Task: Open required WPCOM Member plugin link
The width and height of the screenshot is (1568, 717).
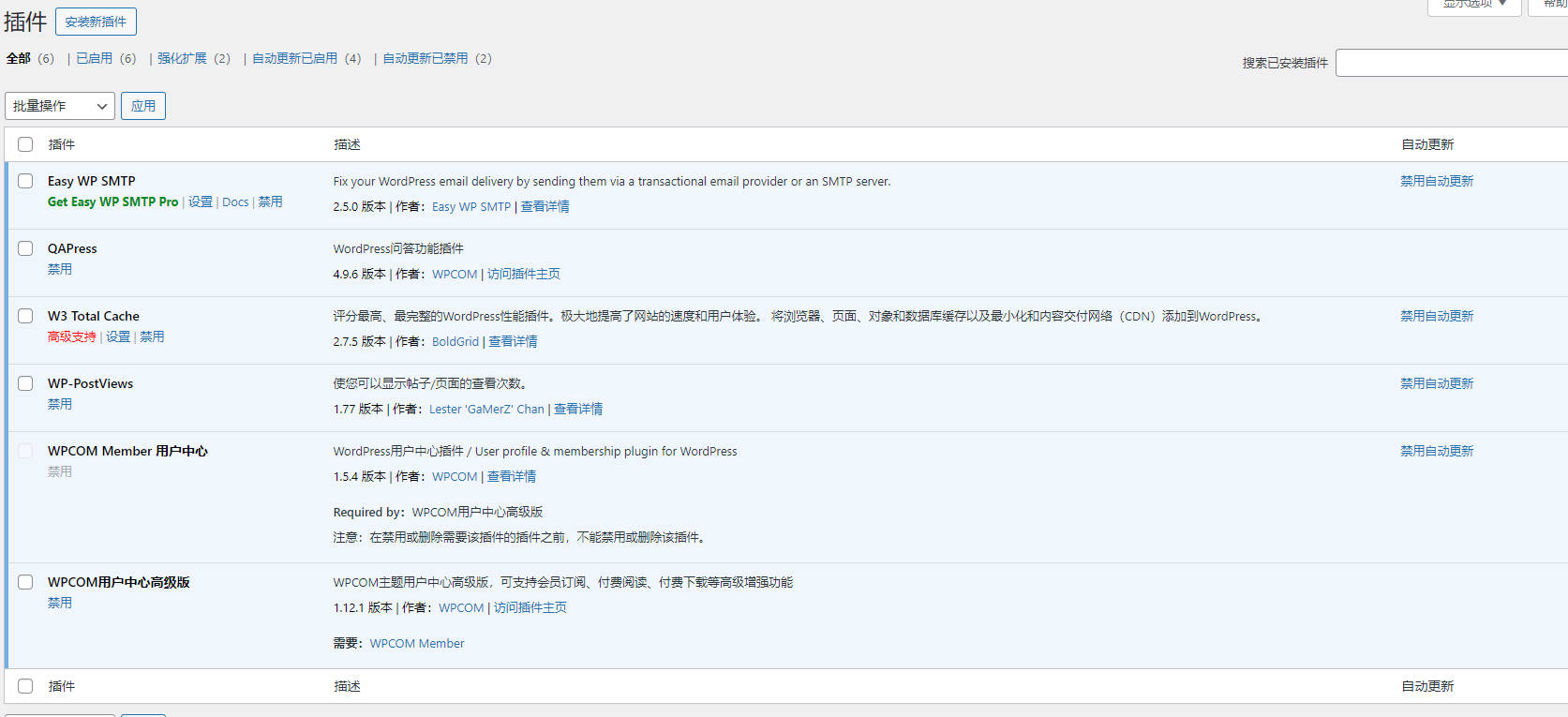Action: [x=417, y=643]
